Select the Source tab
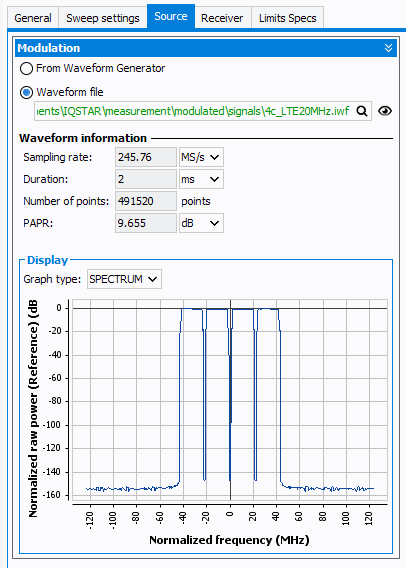This screenshot has width=406, height=568. click(171, 16)
